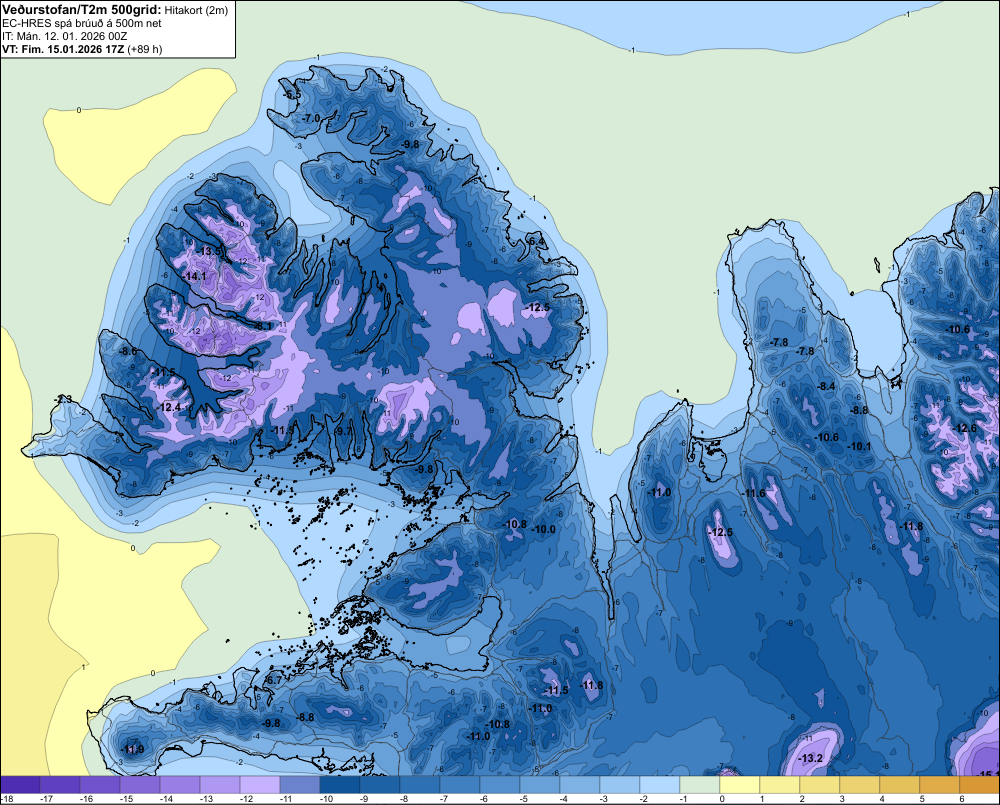The width and height of the screenshot is (1000, 805).
Task: Pick the dark blue legend swatch above -10
Action: [339, 785]
